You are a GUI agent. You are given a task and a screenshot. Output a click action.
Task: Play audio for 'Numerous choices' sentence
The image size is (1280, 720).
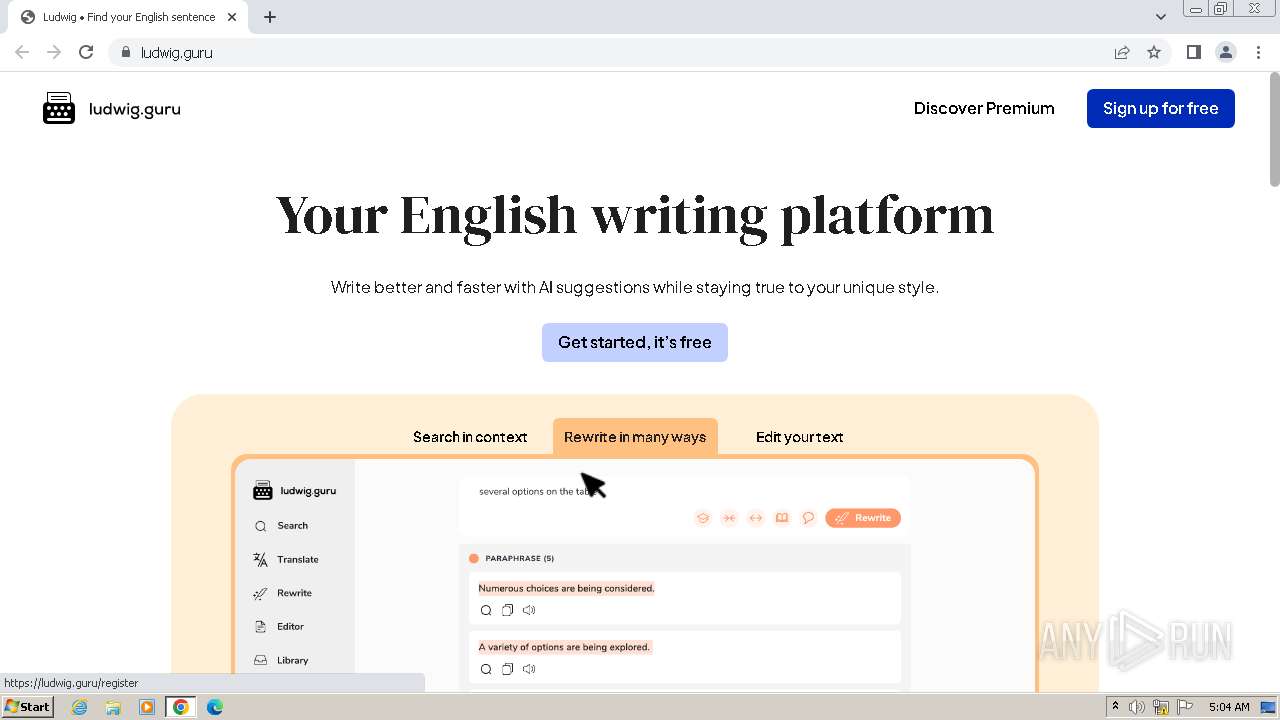click(529, 610)
